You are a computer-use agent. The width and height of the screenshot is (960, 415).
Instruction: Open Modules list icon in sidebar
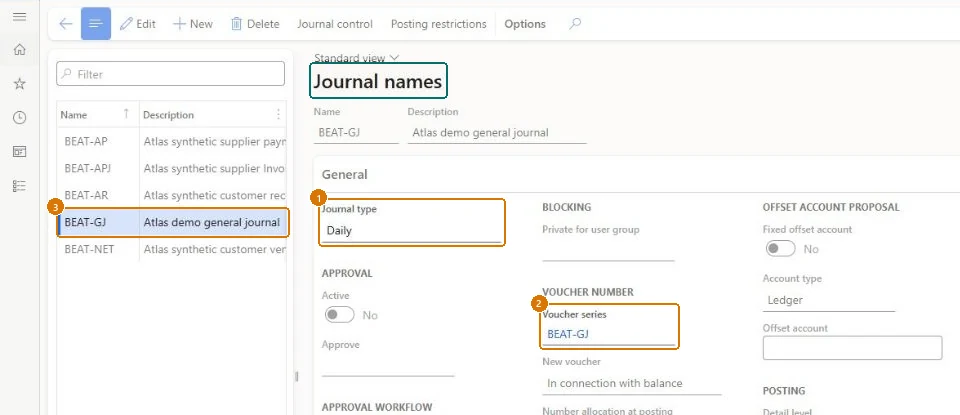point(20,186)
